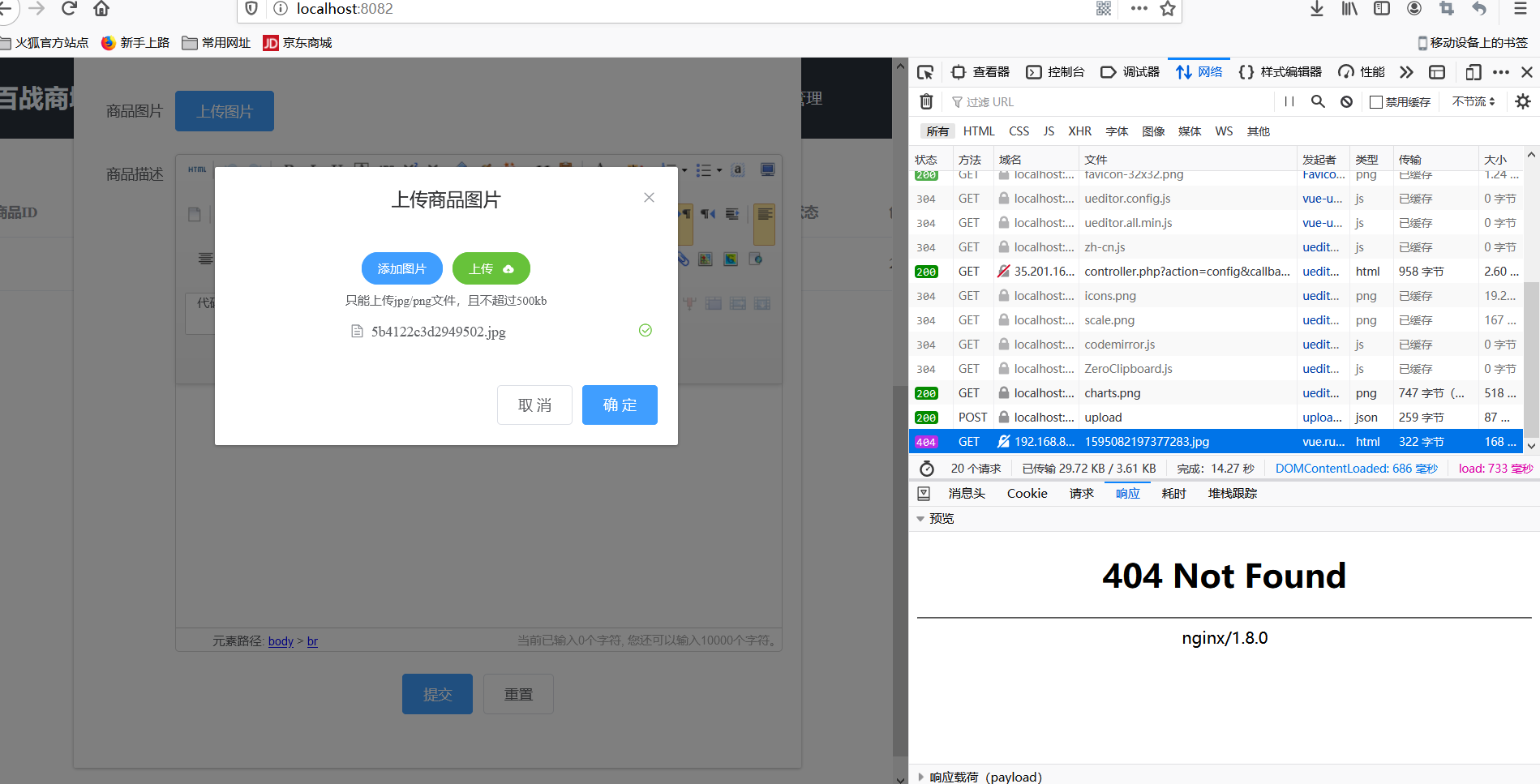Open the Downloads arrow icon
The image size is (1540, 784).
click(1317, 8)
